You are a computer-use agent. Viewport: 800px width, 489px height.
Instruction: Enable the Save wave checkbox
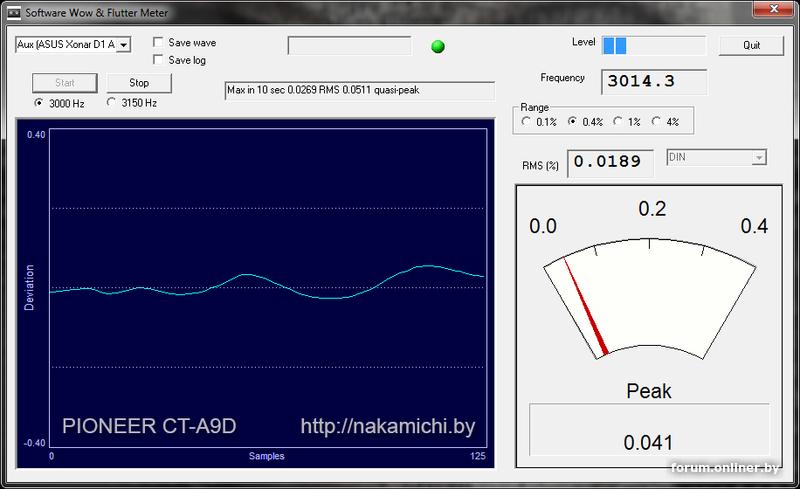(158, 43)
